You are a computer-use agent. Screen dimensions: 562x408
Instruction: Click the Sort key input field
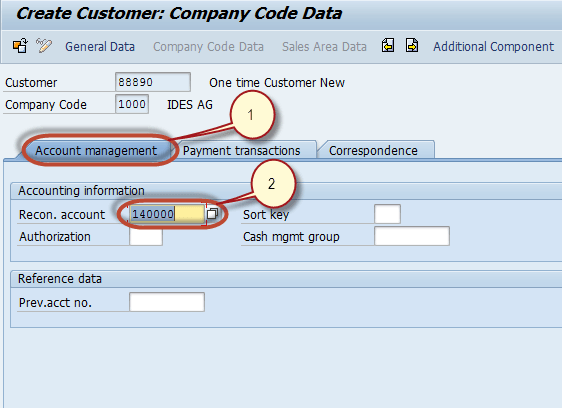pyautogui.click(x=387, y=214)
